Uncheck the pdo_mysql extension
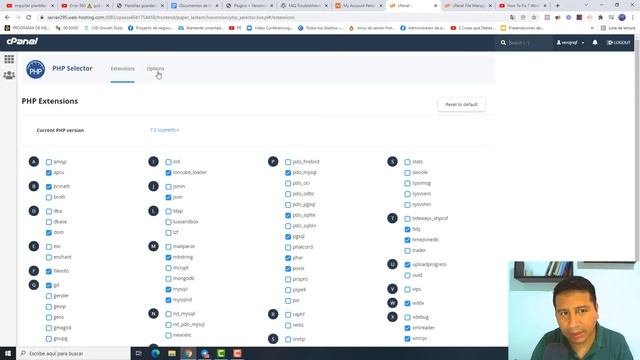The height and width of the screenshot is (360, 640). pos(288,173)
